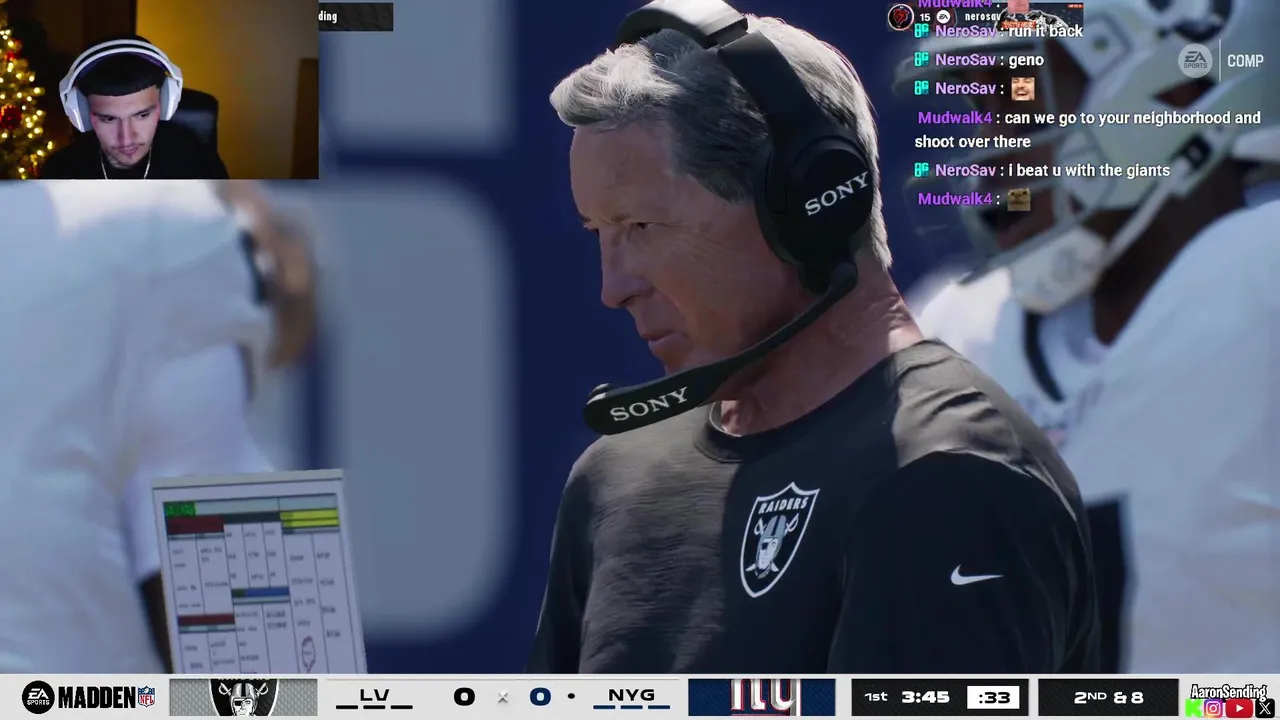Click the AaronSending channel name
The height and width of the screenshot is (720, 1280).
[1229, 692]
